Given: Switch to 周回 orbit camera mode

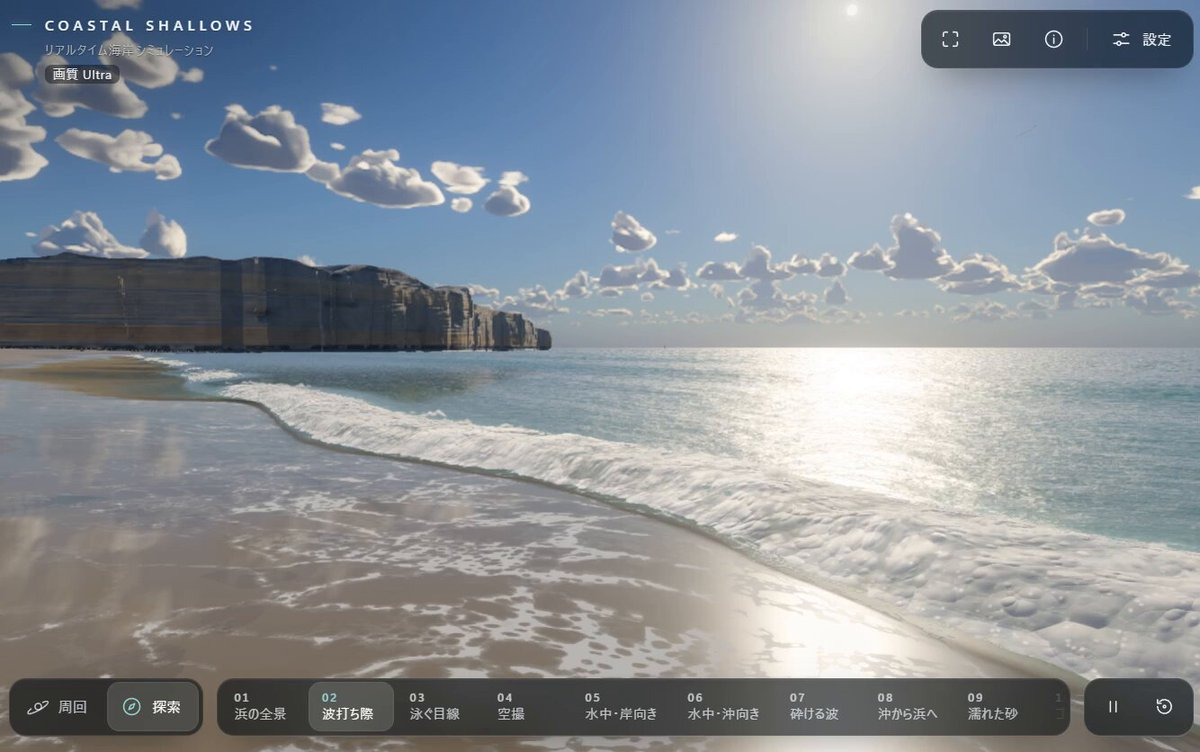Looking at the screenshot, I should pos(58,707).
